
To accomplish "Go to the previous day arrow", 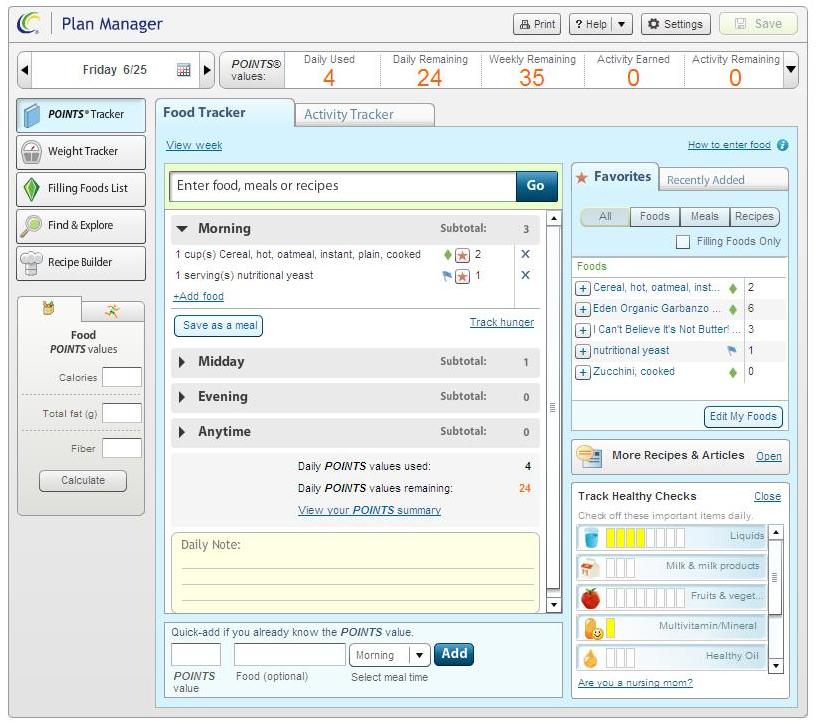I will 25,70.
